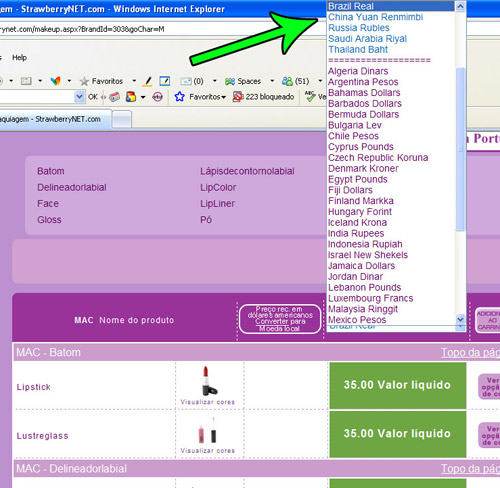Click the MSN butterfly toolbar icon
500x488 pixels.
[x=55, y=81]
